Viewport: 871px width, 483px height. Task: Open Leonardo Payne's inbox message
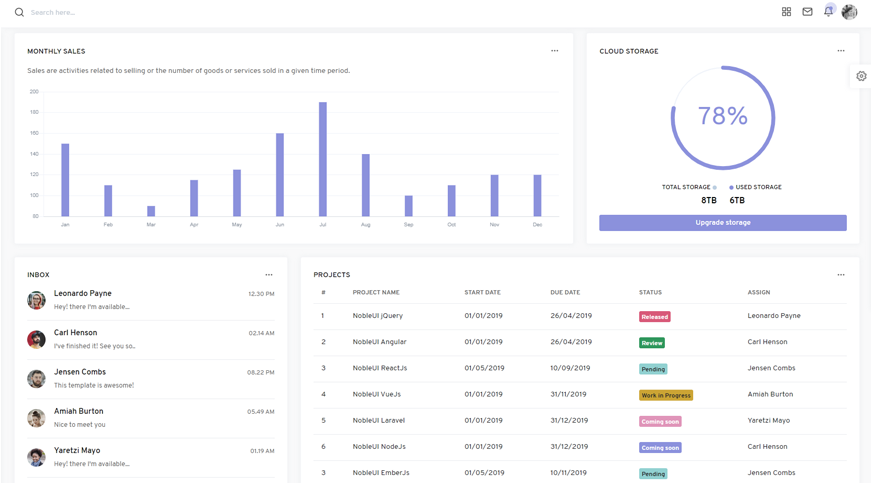[150, 300]
